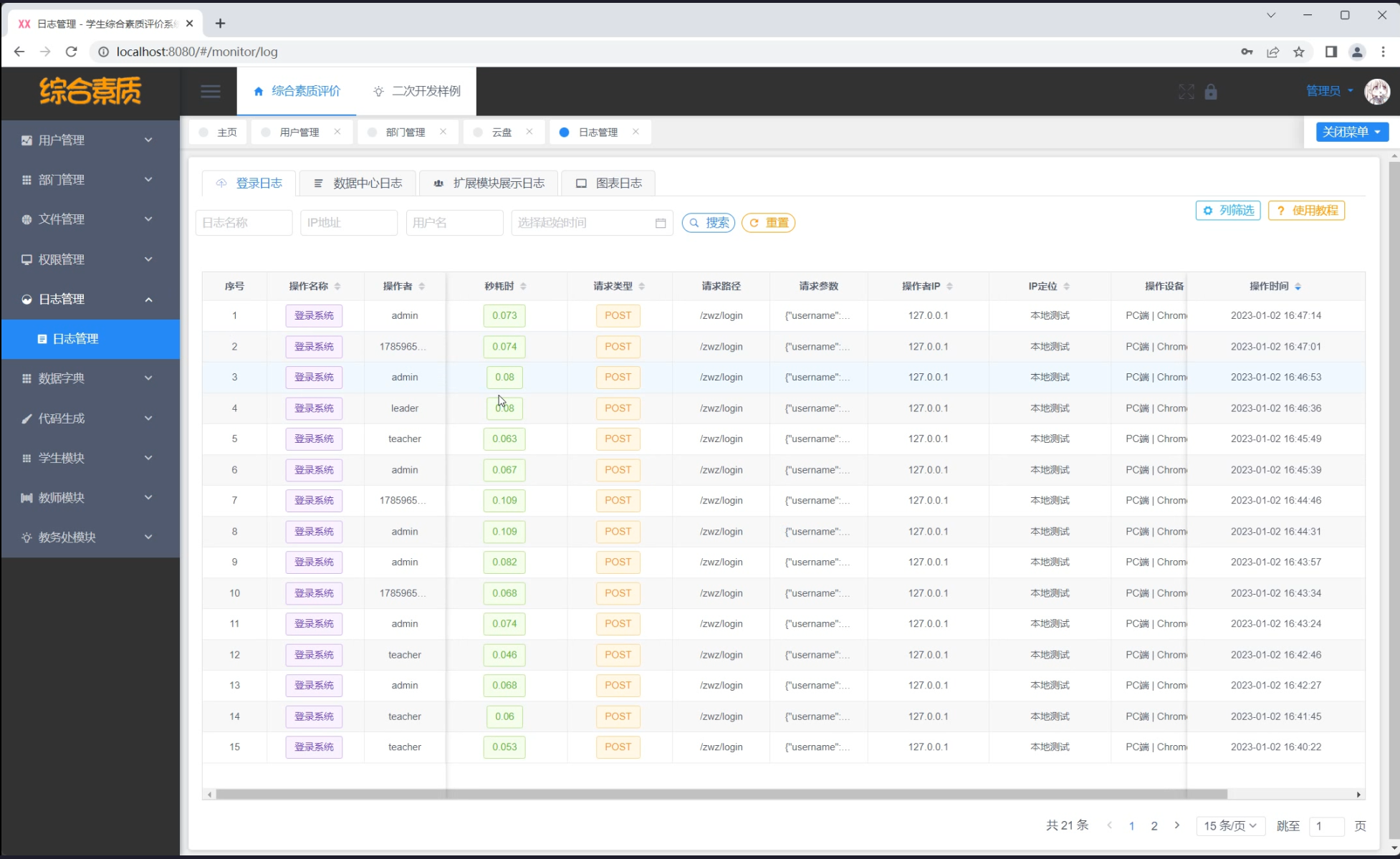Click the 搜索 search button
Image resolution: width=1400 pixels, height=859 pixels.
tap(709, 223)
